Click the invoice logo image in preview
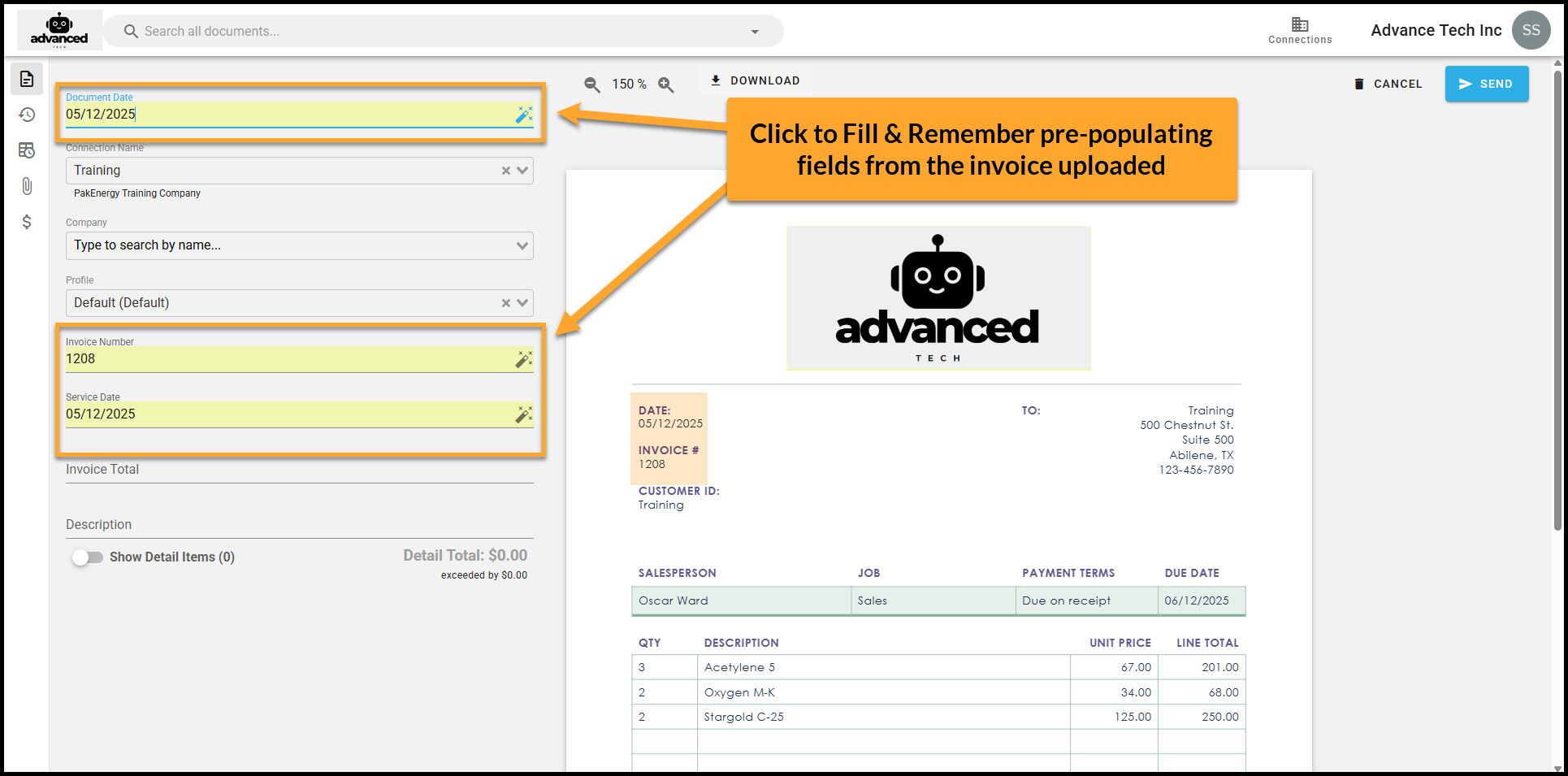 tap(938, 298)
